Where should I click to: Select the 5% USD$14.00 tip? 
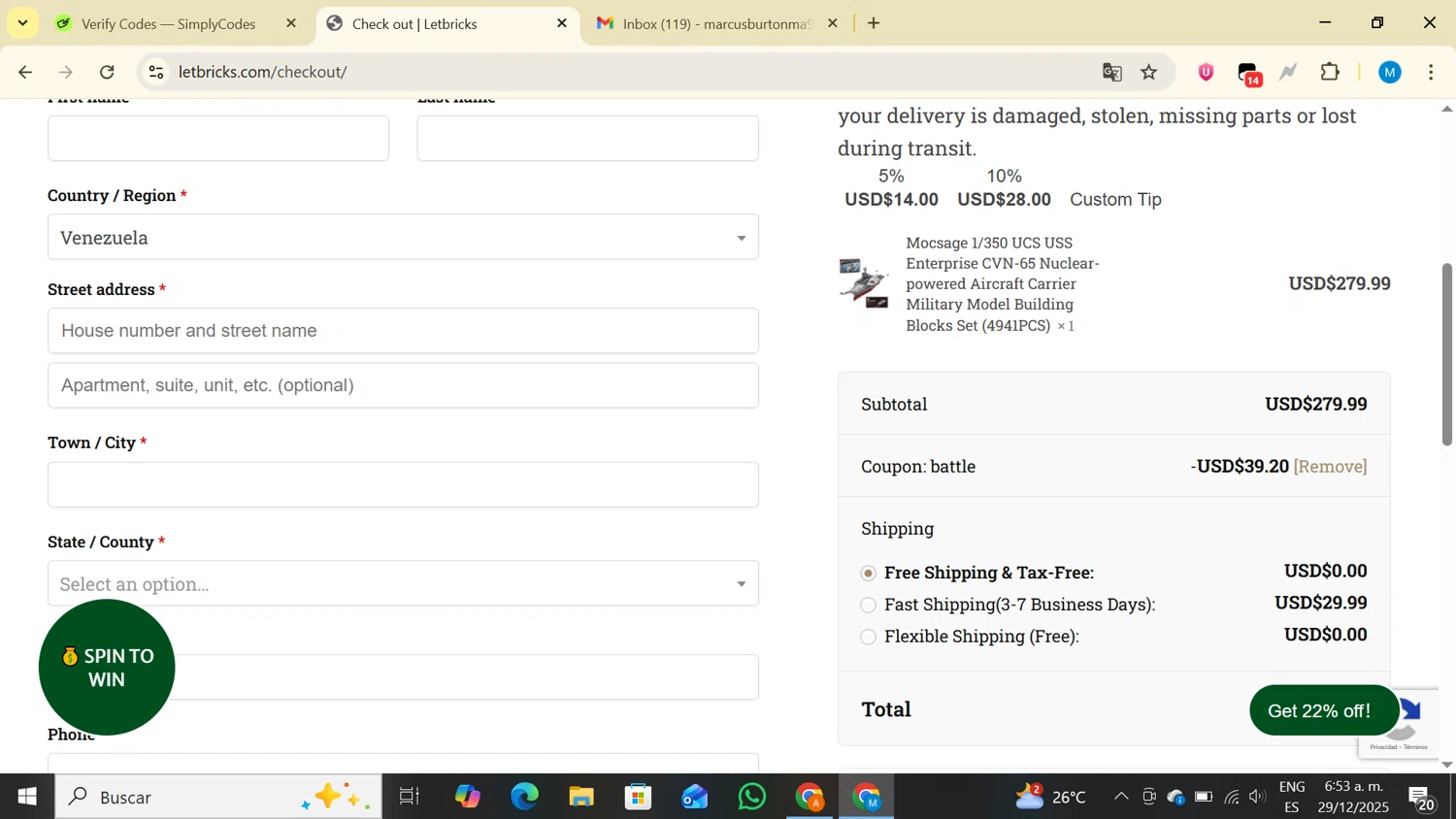click(891, 188)
